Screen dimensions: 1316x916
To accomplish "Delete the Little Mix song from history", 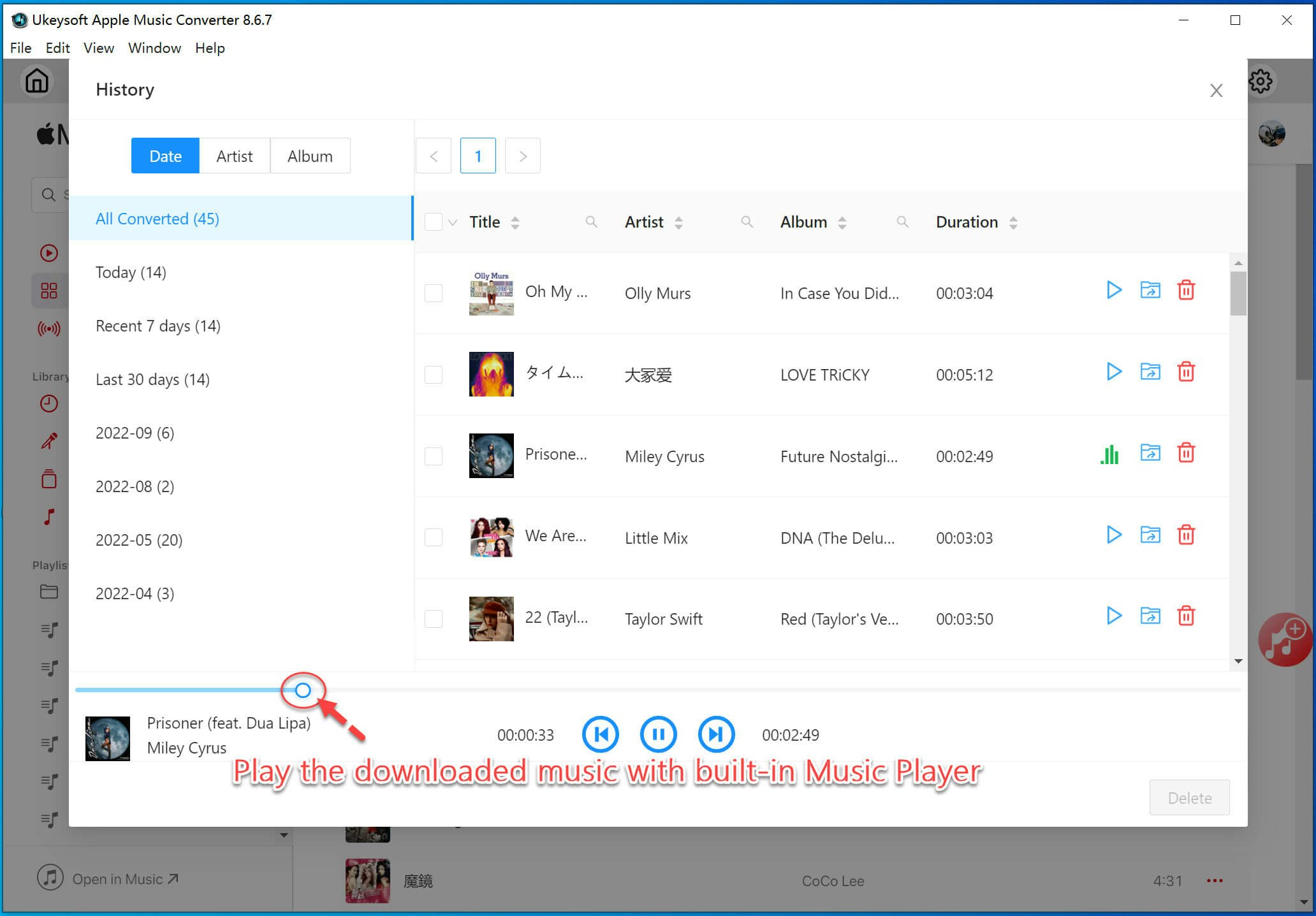I will (x=1186, y=535).
